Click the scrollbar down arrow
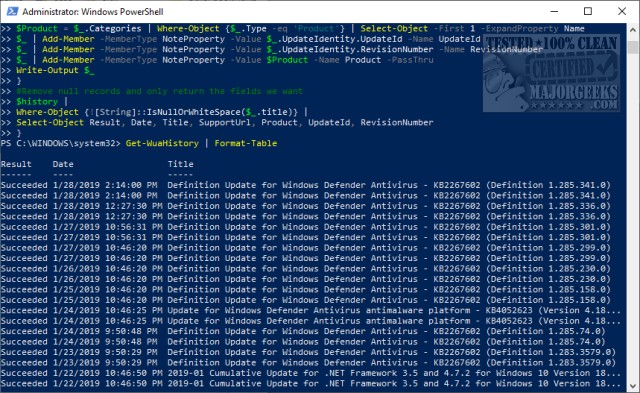The image size is (640, 393). tap(633, 385)
